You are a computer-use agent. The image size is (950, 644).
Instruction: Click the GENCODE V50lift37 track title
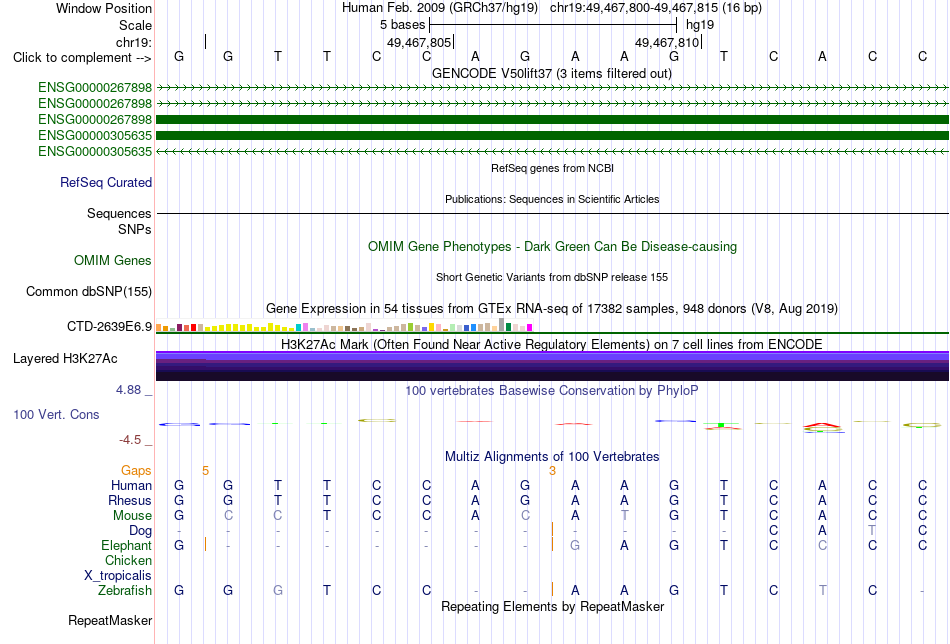tap(552, 73)
